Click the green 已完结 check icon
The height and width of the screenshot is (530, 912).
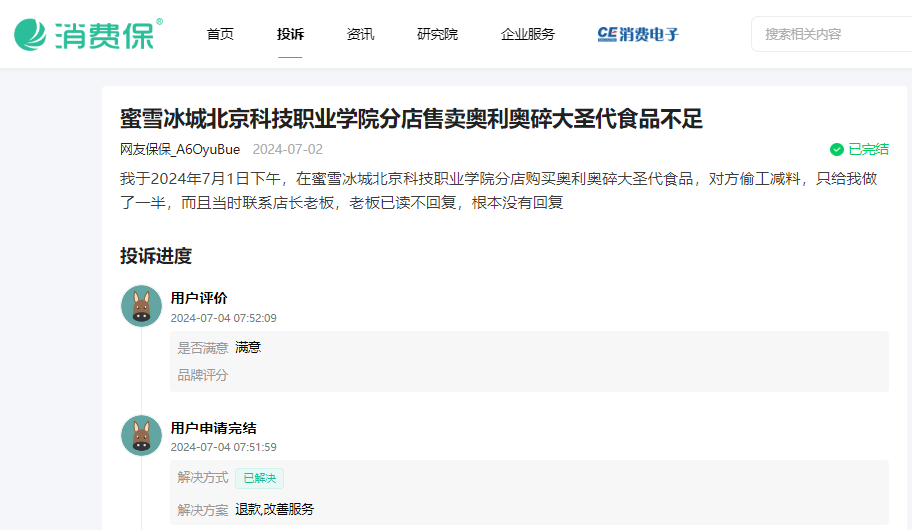836,150
